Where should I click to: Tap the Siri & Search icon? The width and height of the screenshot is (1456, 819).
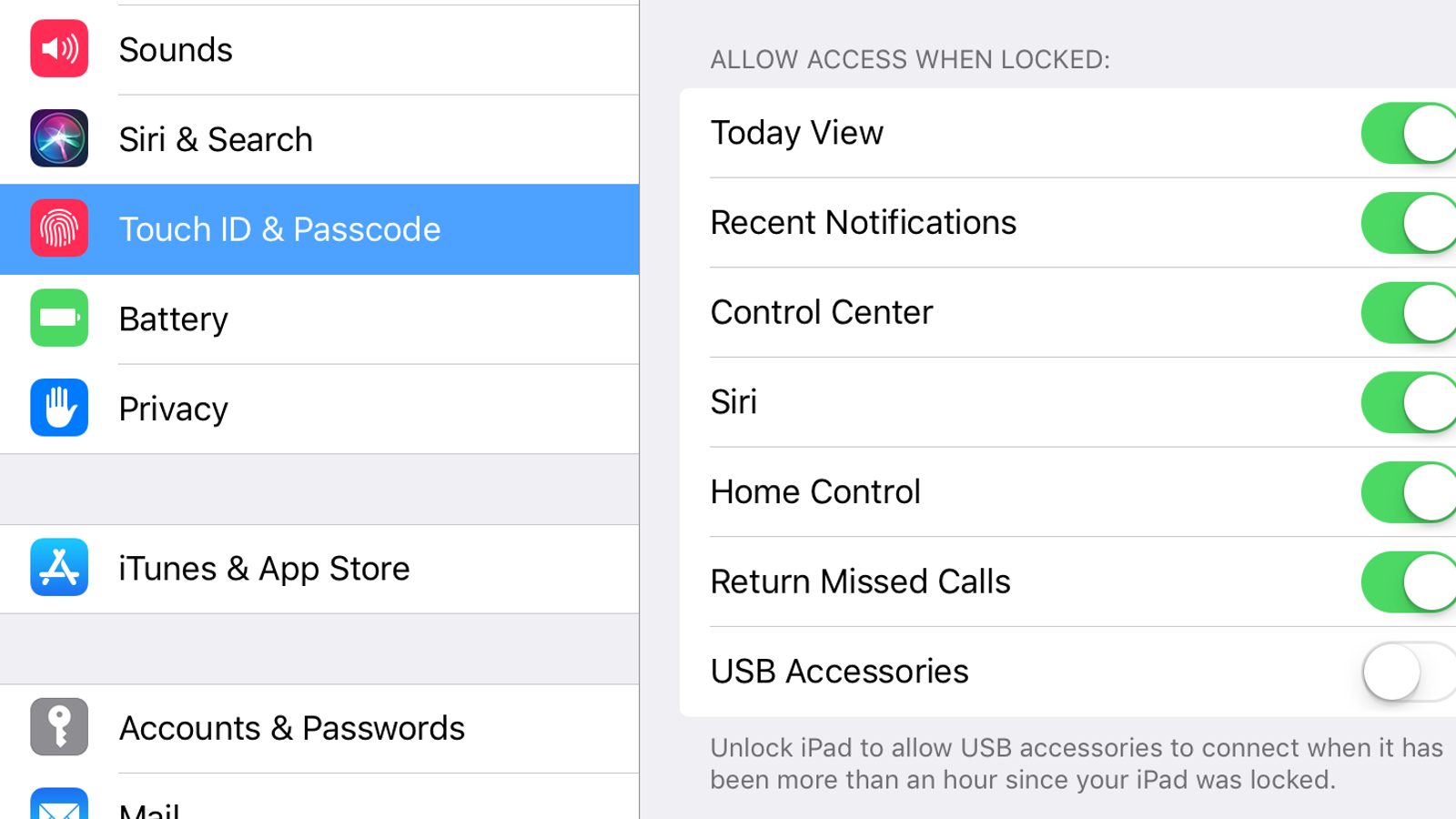point(59,138)
